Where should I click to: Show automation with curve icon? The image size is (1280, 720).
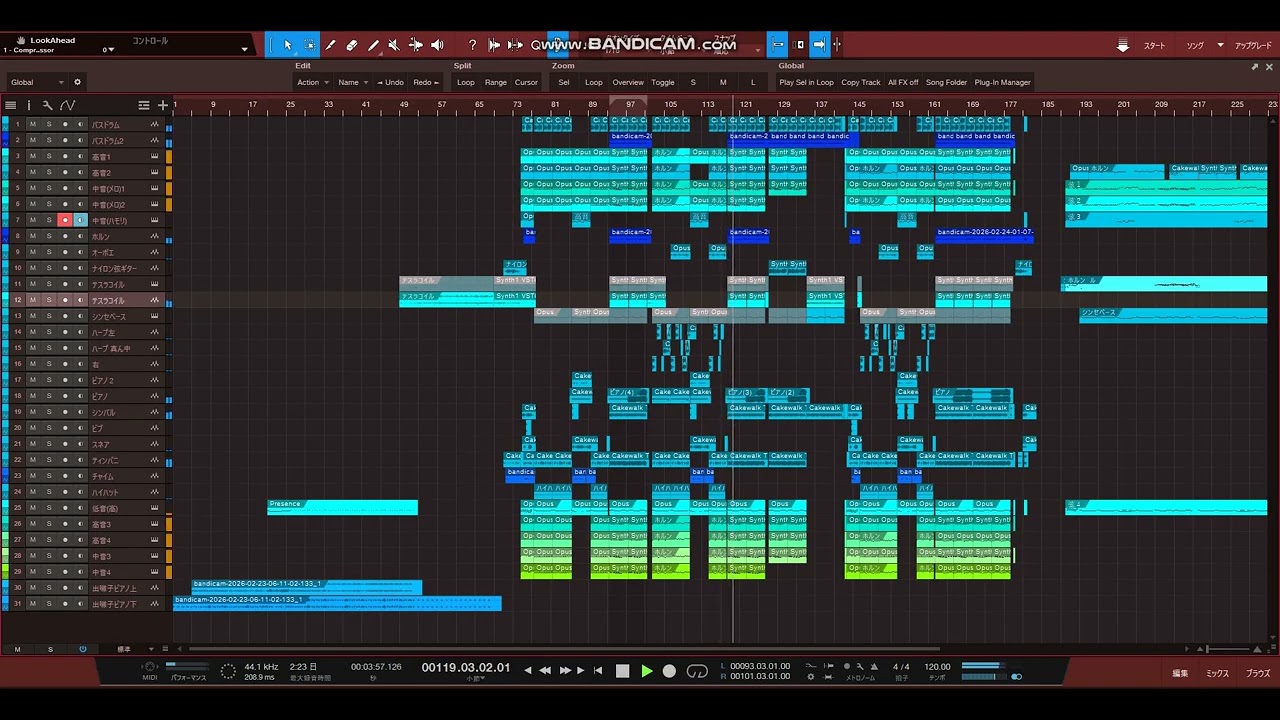(67, 105)
